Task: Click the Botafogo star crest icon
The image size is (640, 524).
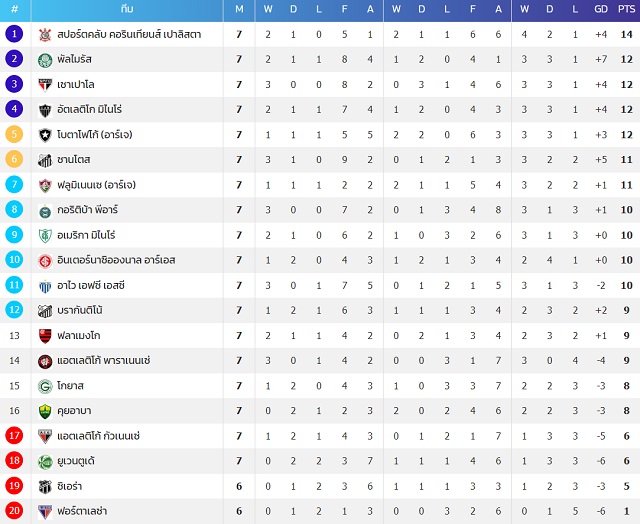Action: coord(45,135)
